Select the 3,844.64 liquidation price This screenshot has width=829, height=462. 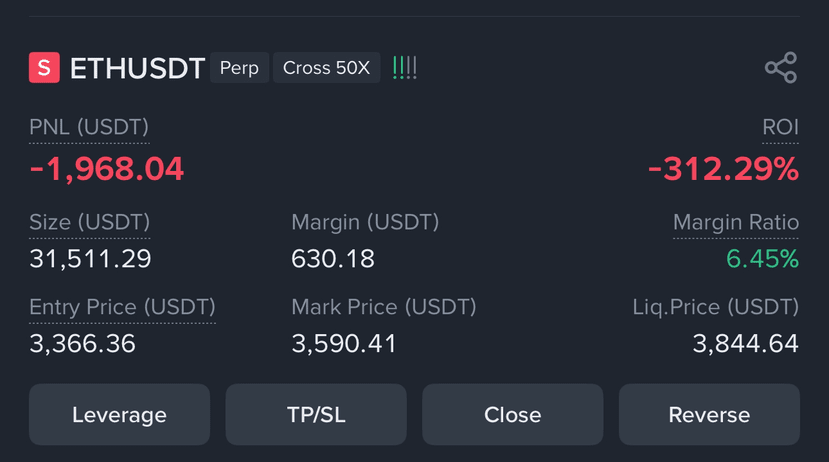(745, 344)
